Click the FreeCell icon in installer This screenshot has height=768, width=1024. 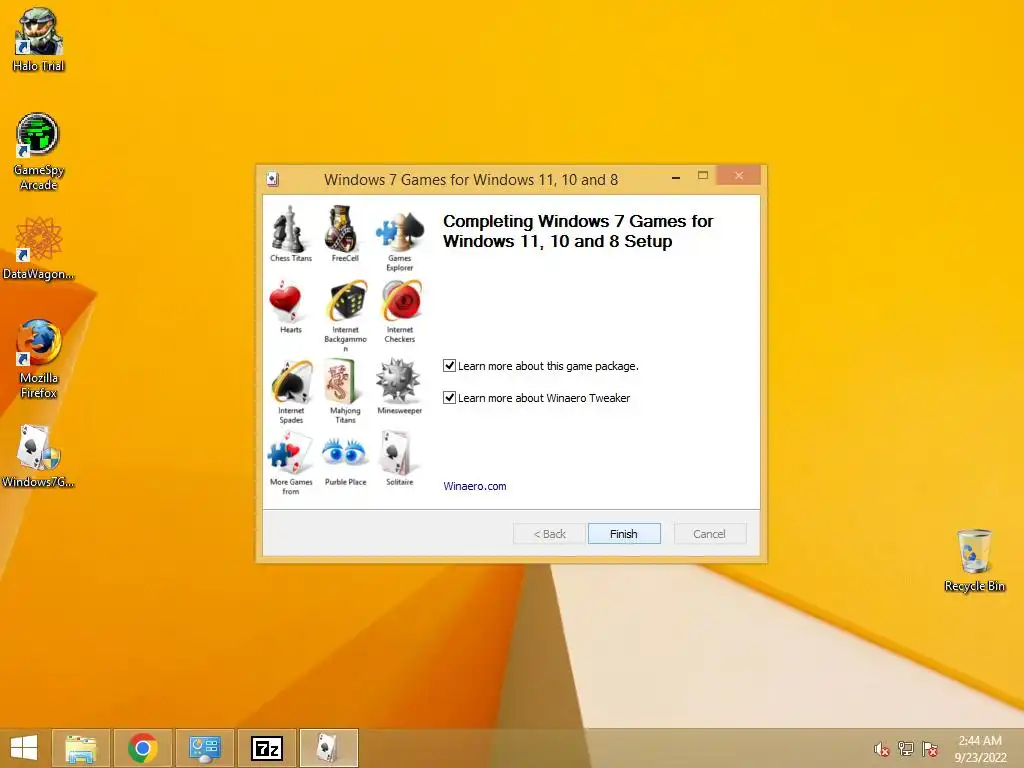(344, 229)
